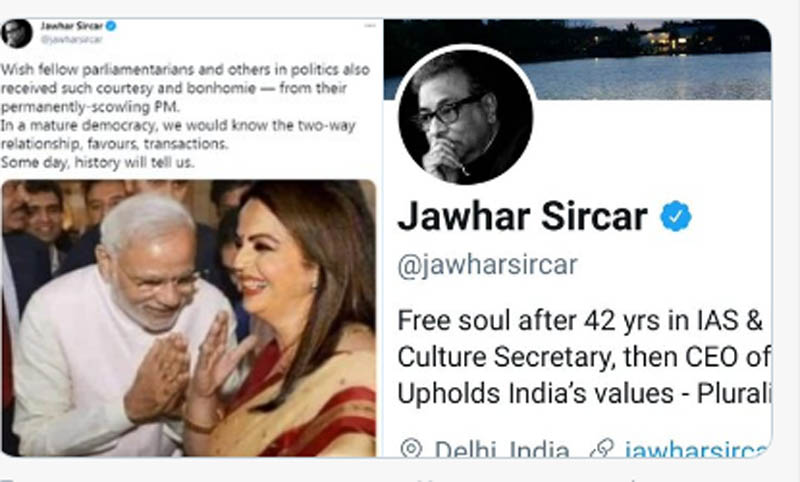The height and width of the screenshot is (482, 800).
Task: Click the large @jawharsircar profile handle
Action: pos(487,265)
